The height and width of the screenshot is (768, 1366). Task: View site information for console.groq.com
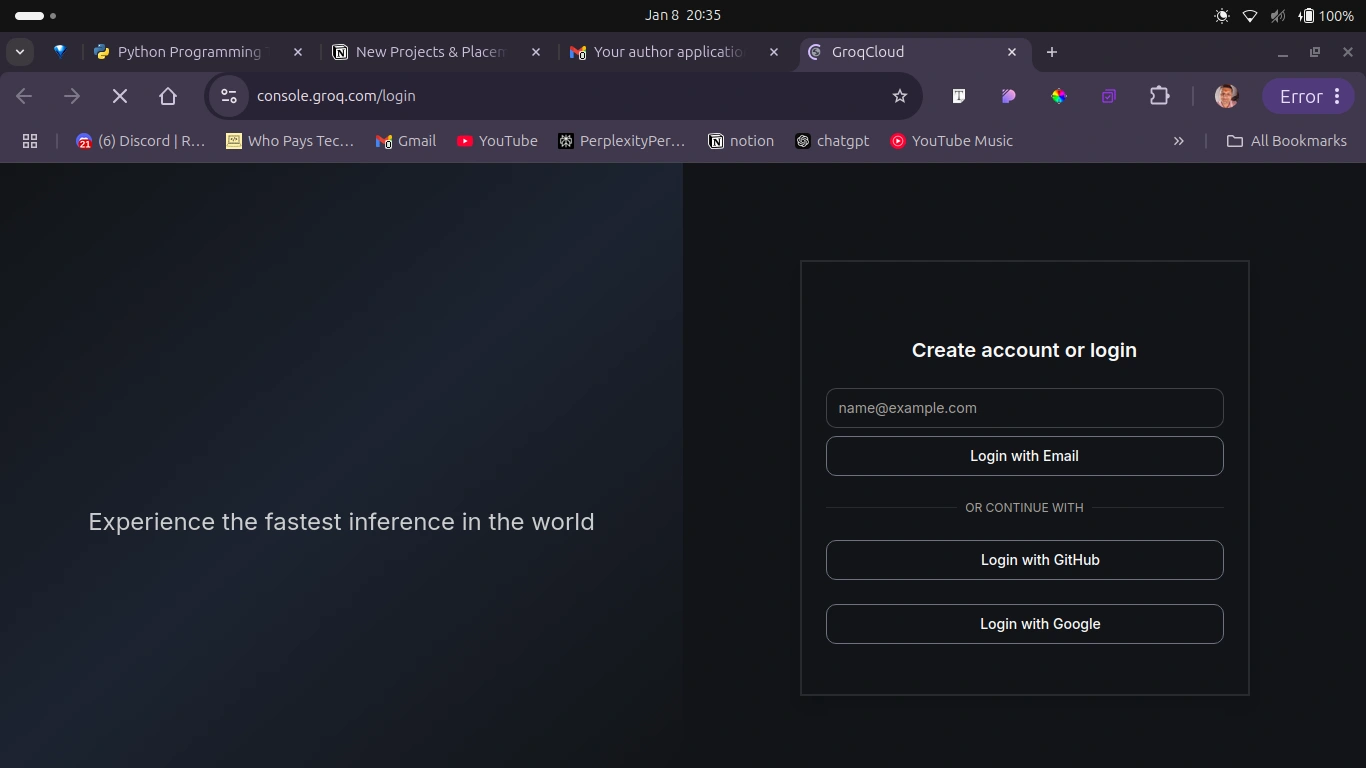[229, 96]
